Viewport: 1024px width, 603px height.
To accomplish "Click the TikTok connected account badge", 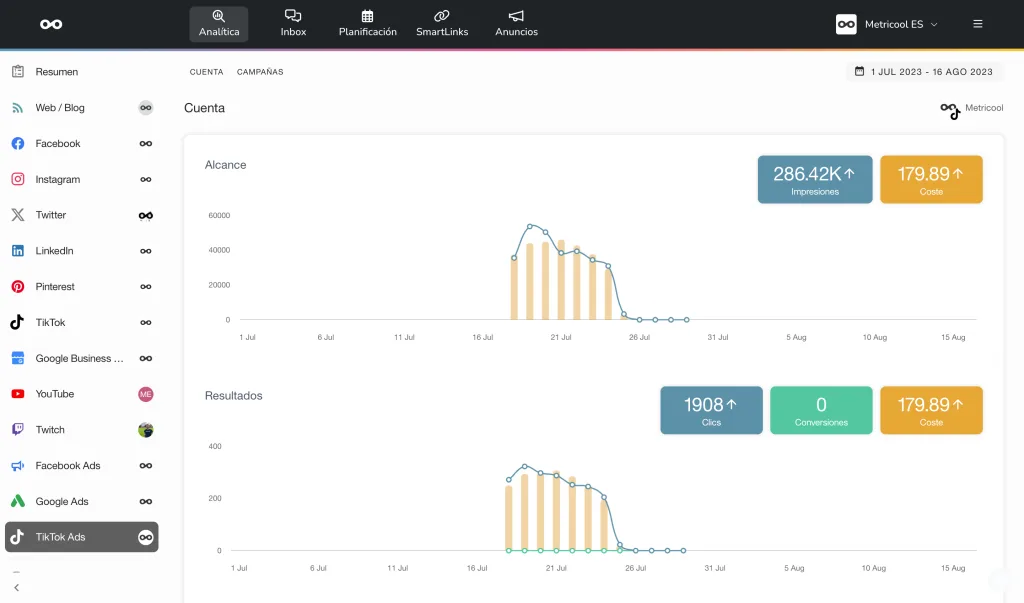I will point(146,322).
